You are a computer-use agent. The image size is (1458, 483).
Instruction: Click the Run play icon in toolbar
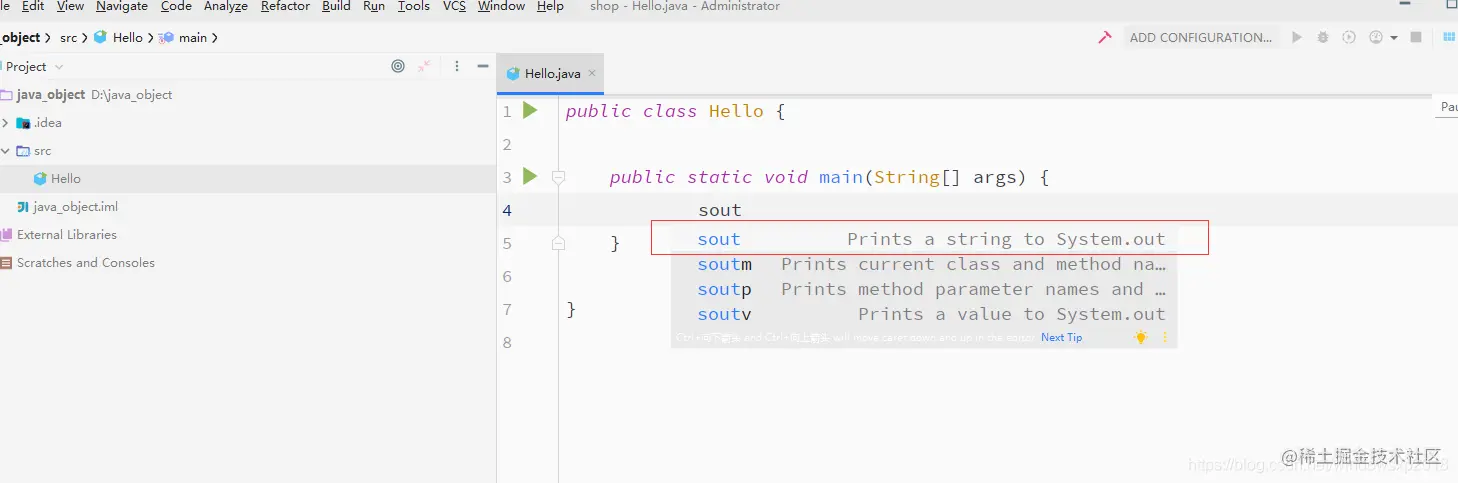click(x=1297, y=37)
